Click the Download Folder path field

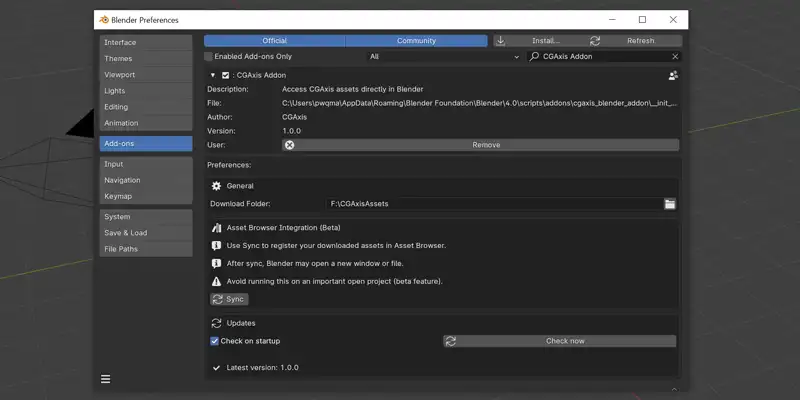click(495, 204)
